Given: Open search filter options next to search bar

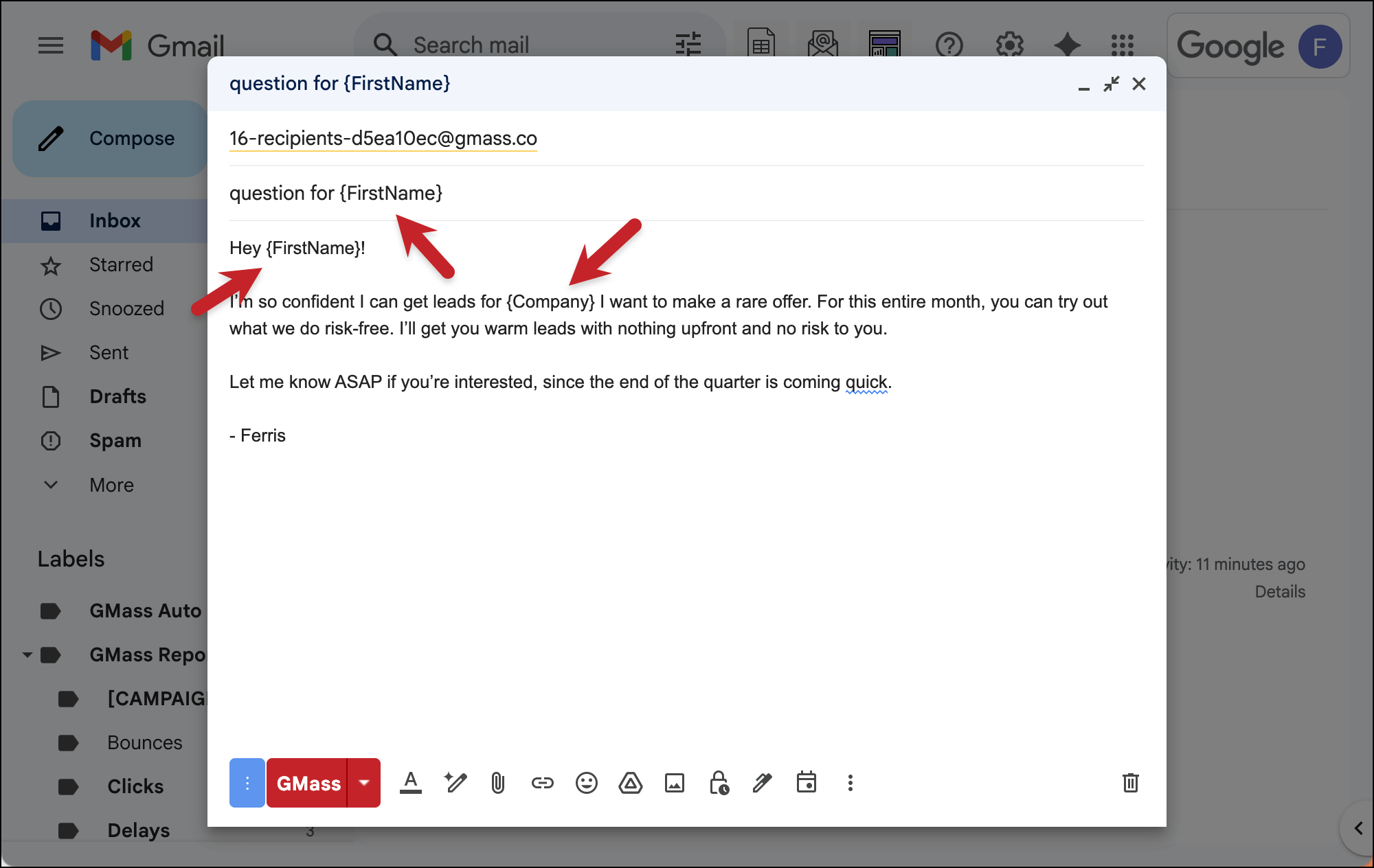Looking at the screenshot, I should coord(688,44).
